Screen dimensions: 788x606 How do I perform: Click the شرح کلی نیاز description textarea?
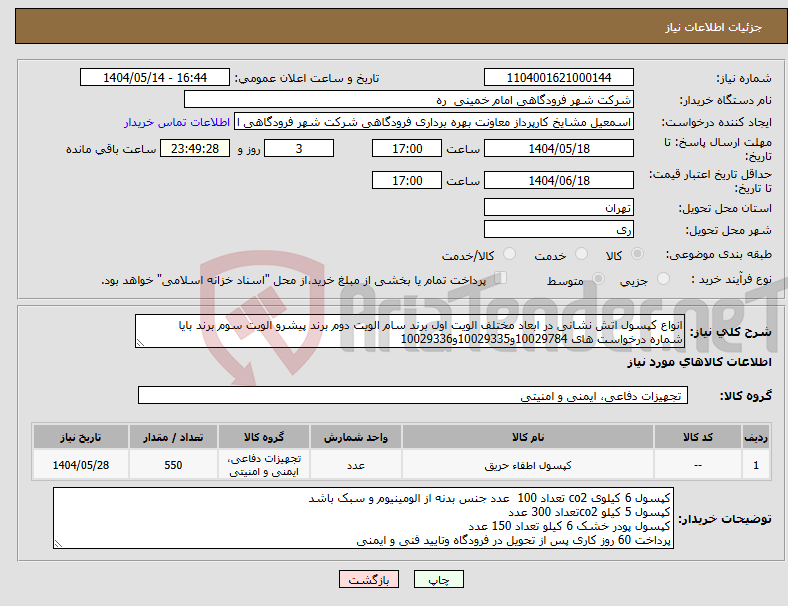click(x=409, y=331)
